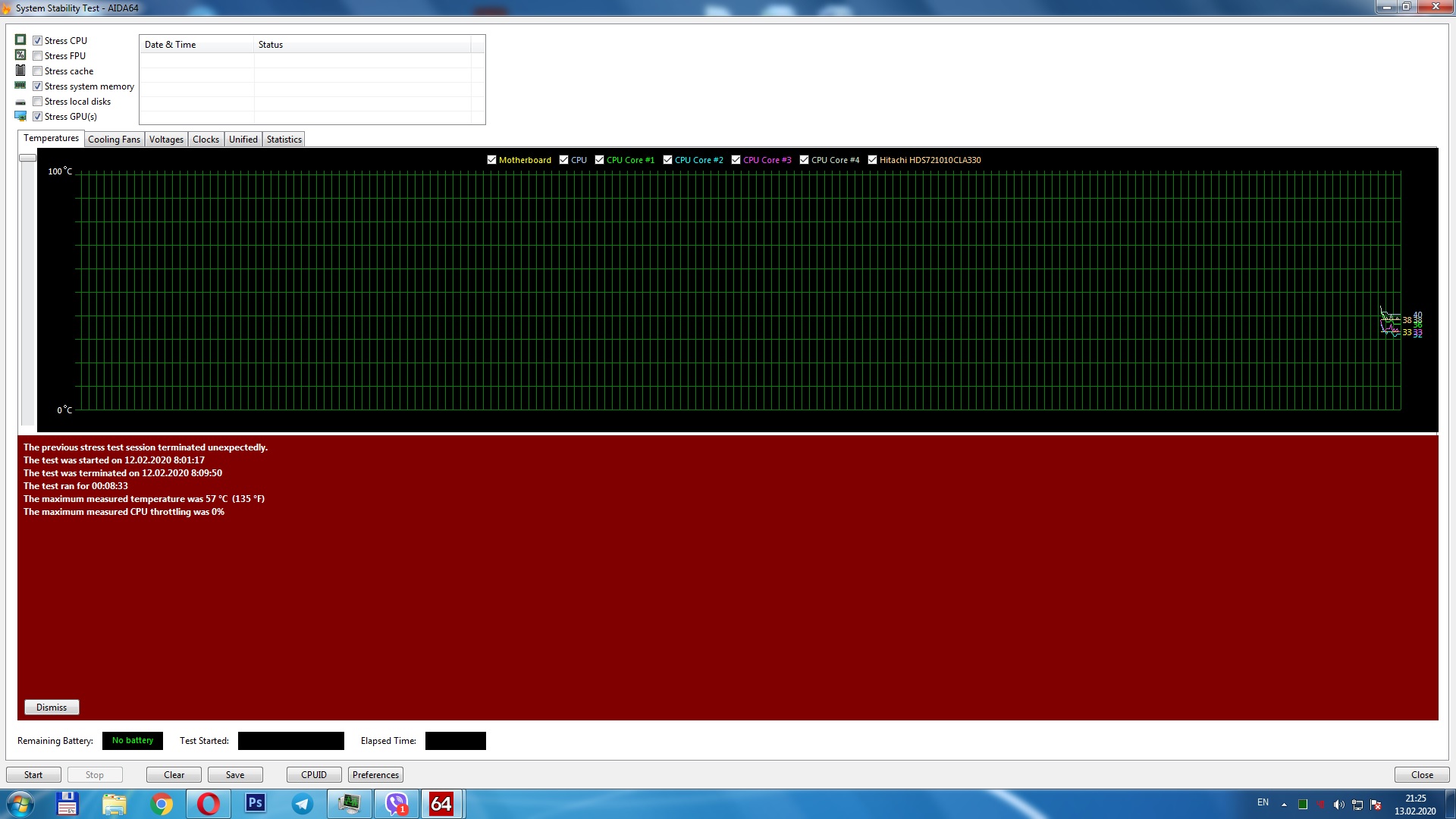The width and height of the screenshot is (1456, 819).
Task: Open Photoshop from the taskbar
Action: point(256,804)
